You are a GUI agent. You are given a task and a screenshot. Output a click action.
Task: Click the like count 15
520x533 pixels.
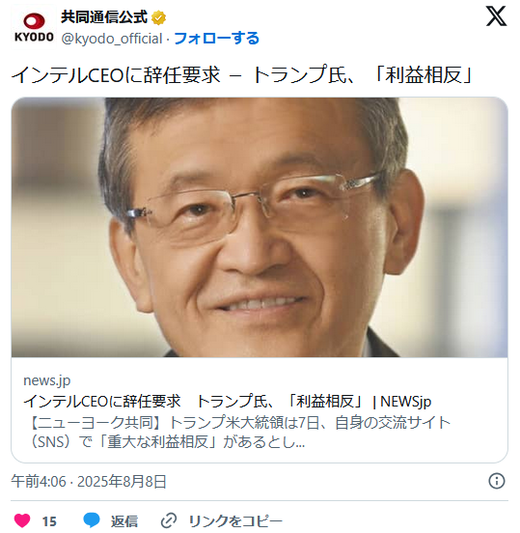49,521
